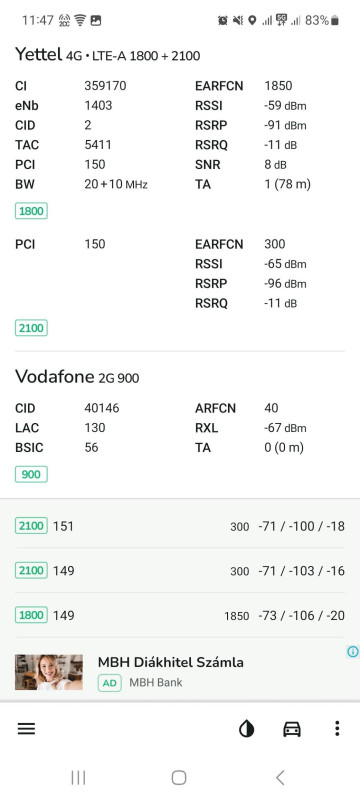
Task: Tap the AD label next to MBH Bank
Action: (x=110, y=683)
